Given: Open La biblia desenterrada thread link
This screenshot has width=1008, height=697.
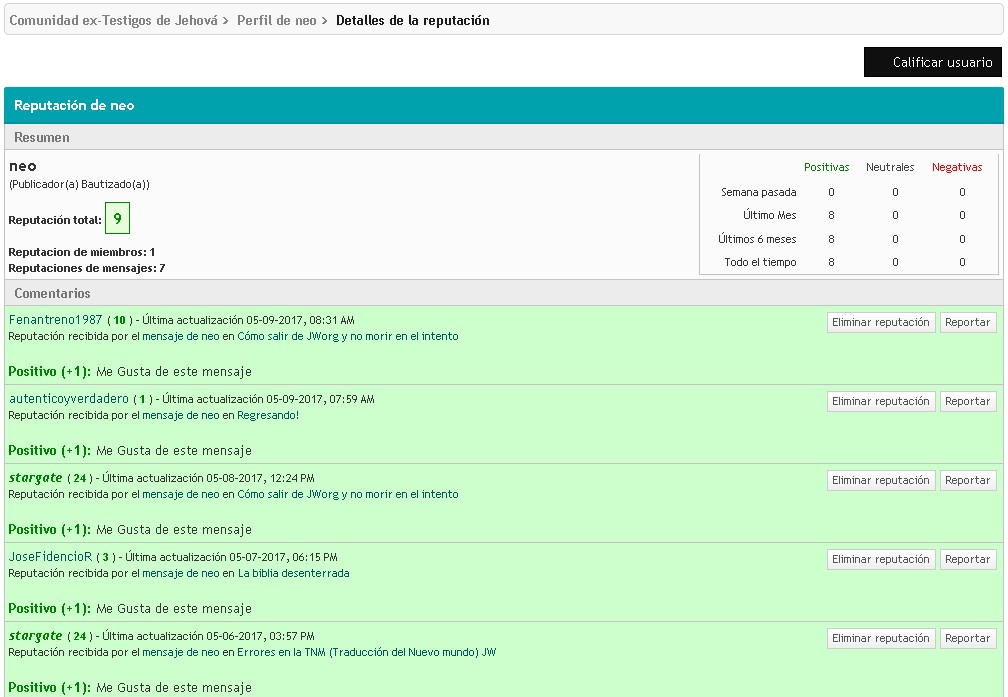Looking at the screenshot, I should [x=293, y=574].
